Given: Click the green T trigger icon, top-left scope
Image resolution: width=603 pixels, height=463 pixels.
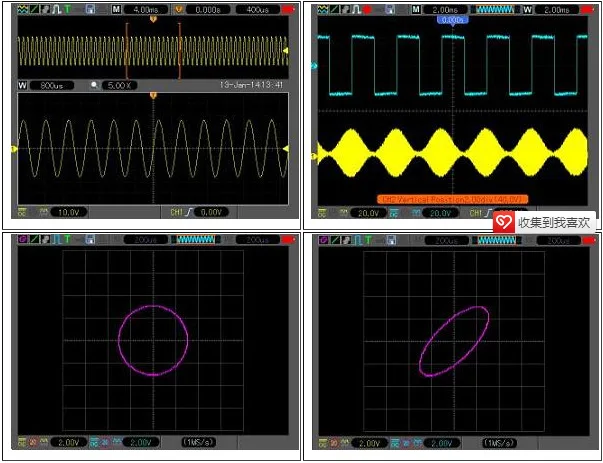Looking at the screenshot, I should [68, 9].
